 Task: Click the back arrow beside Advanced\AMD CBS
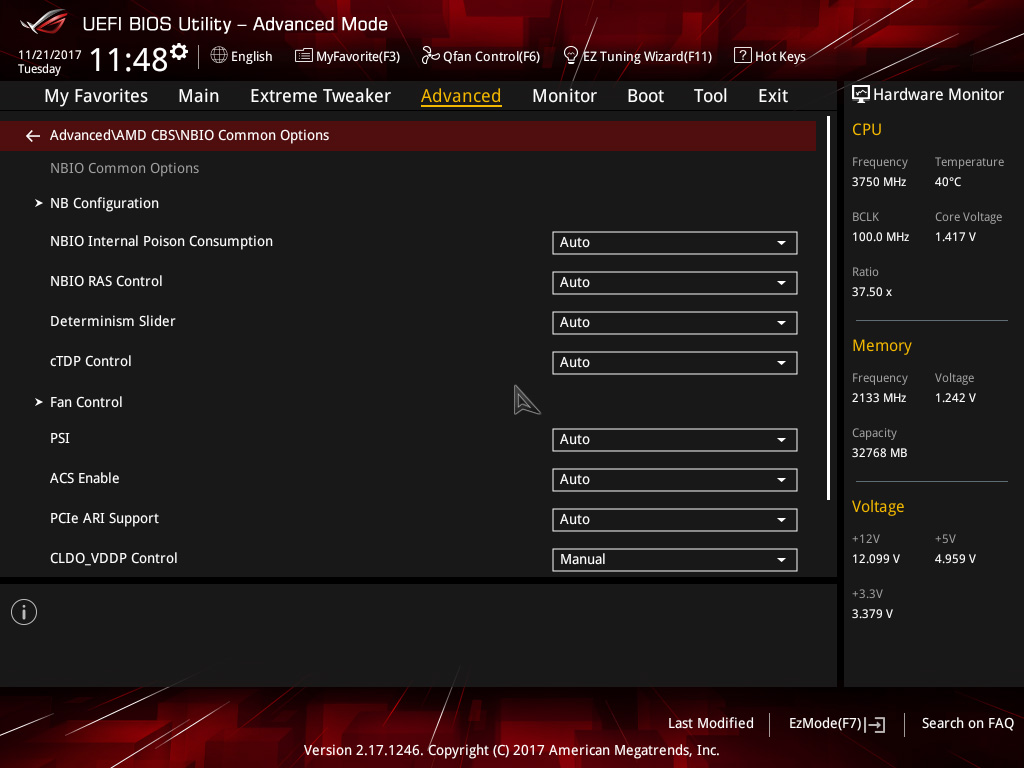click(x=33, y=136)
